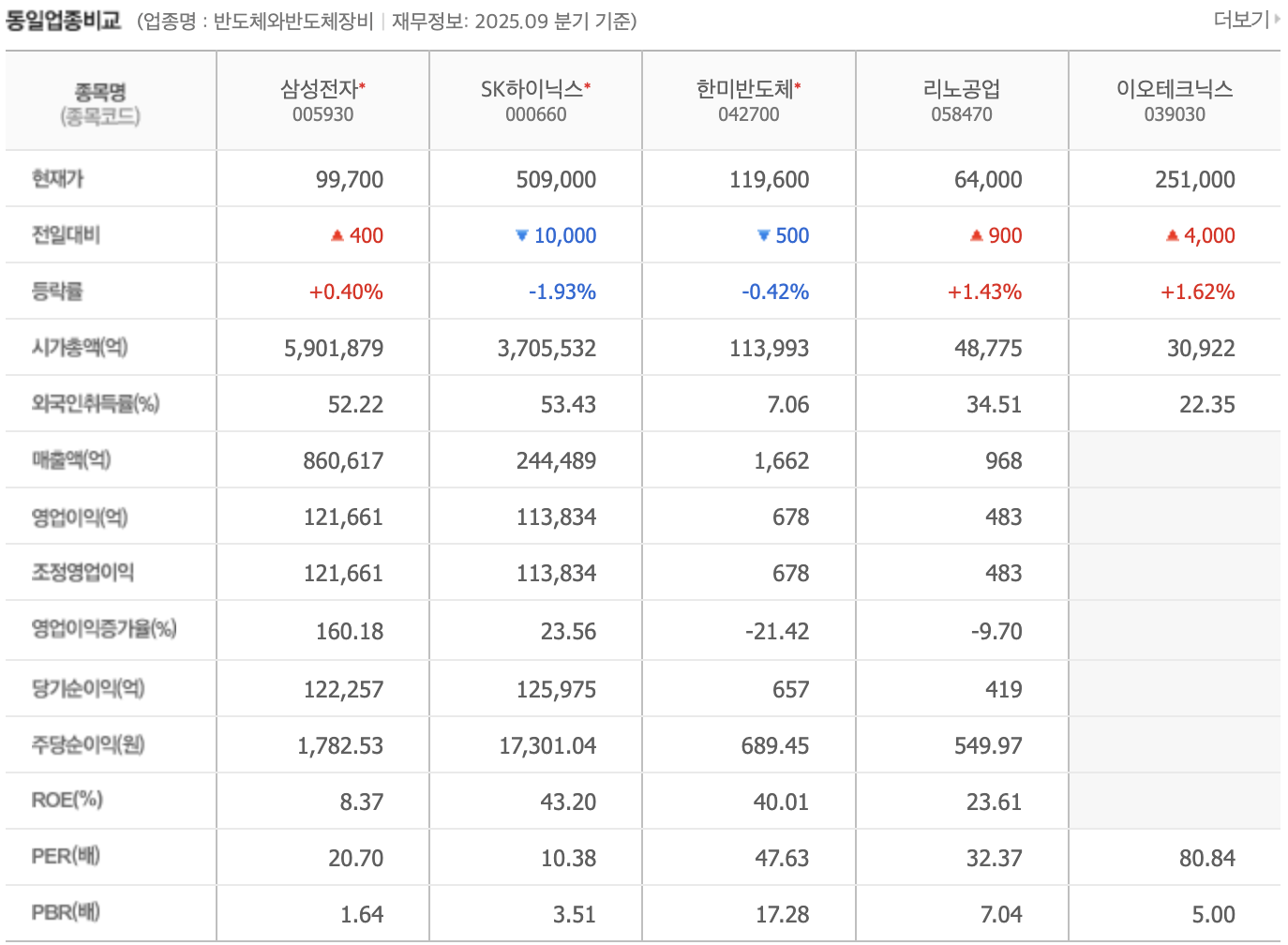Viewport: 1288px width, 945px height.
Task: Select the 외국인취득률(%) row label
Action: [x=96, y=403]
